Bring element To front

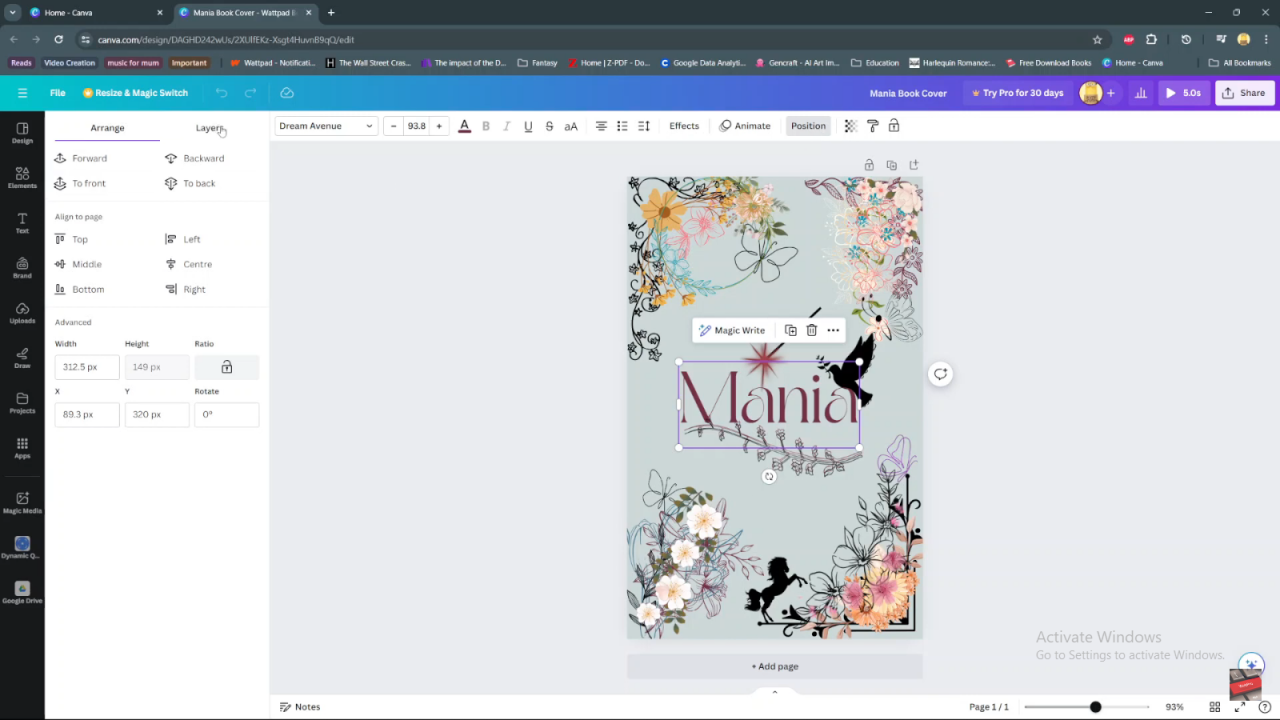coord(80,183)
